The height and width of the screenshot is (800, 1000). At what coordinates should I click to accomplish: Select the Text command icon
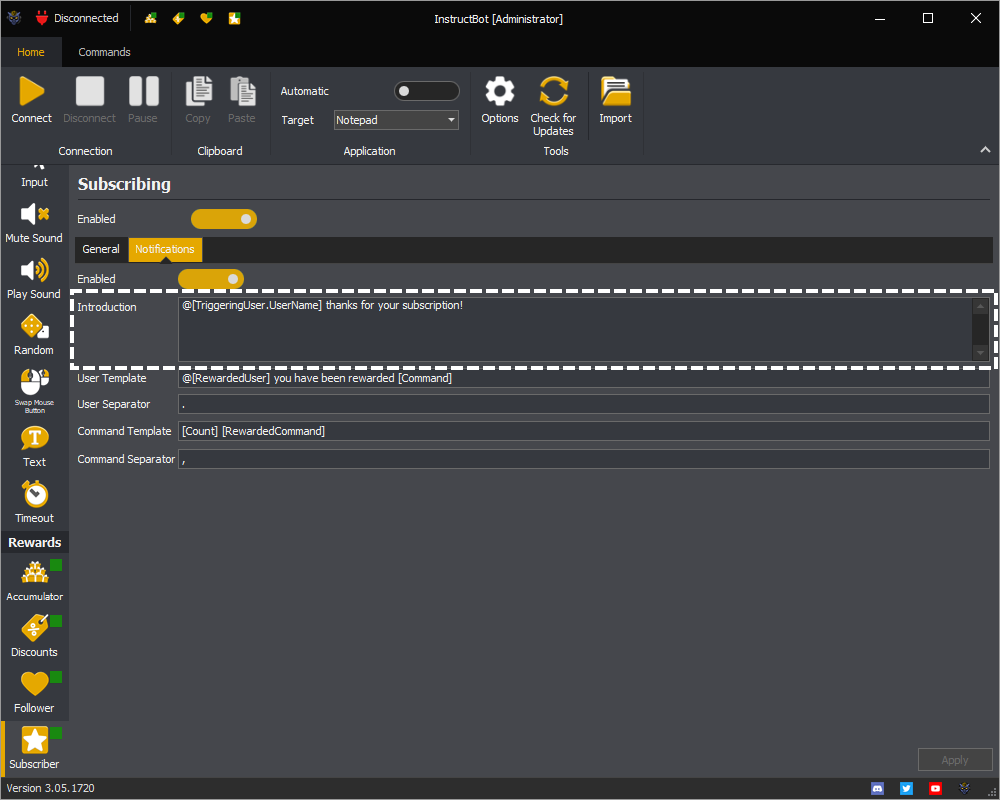(34, 438)
